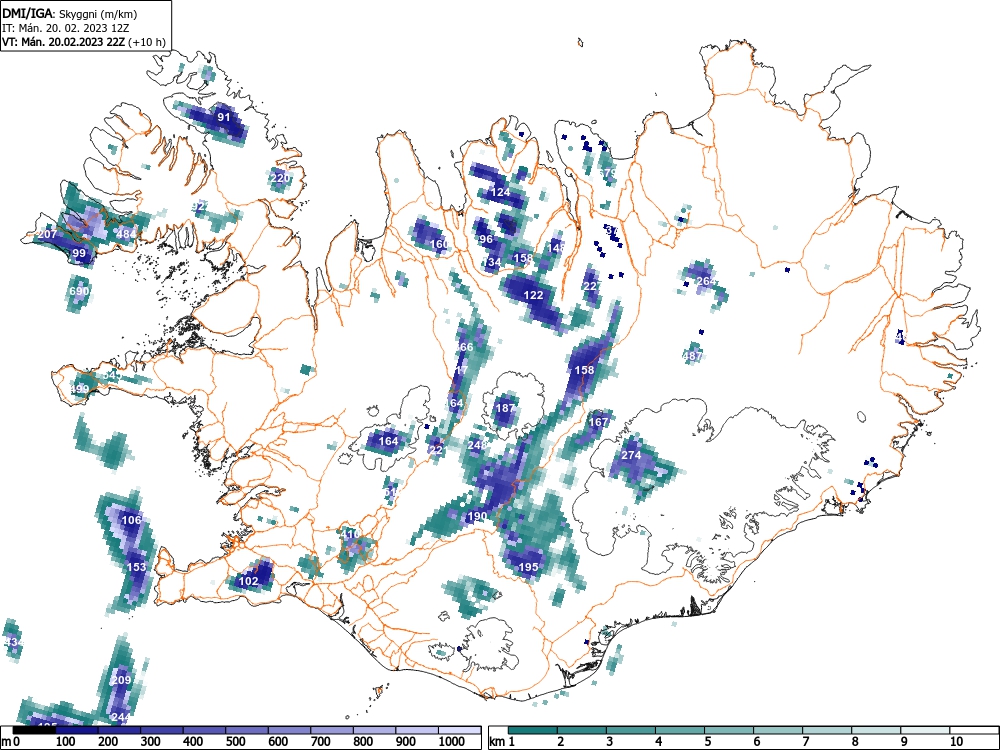Click the "244" value near bottom edge
This screenshot has width=1000, height=750.
tap(121, 717)
